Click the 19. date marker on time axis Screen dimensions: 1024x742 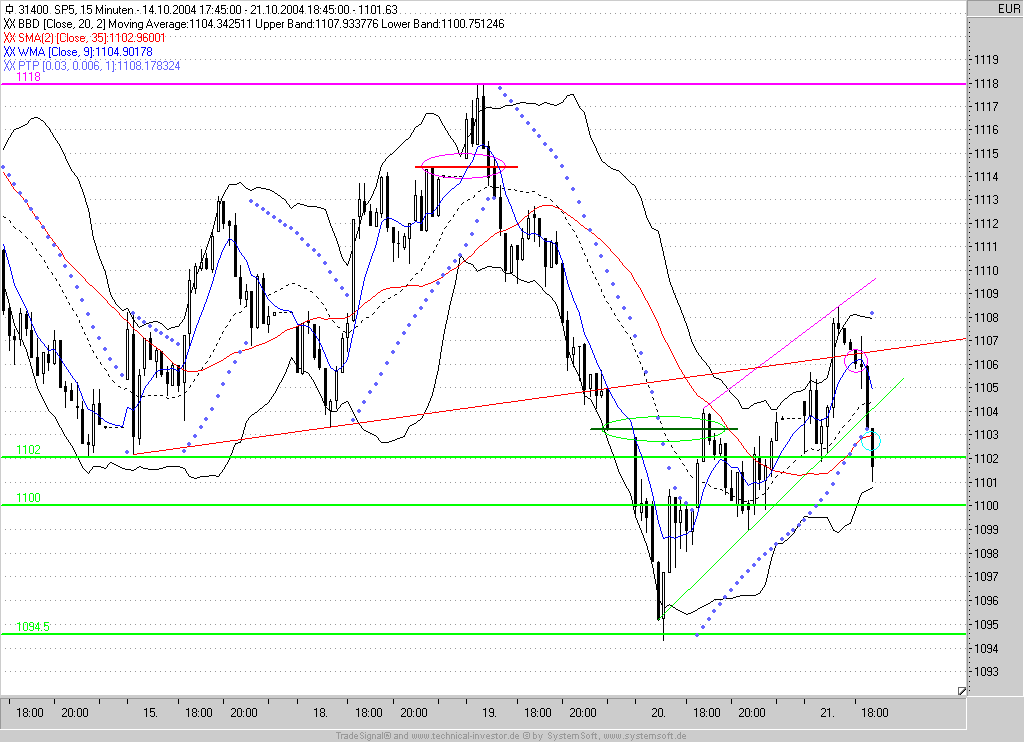(489, 713)
